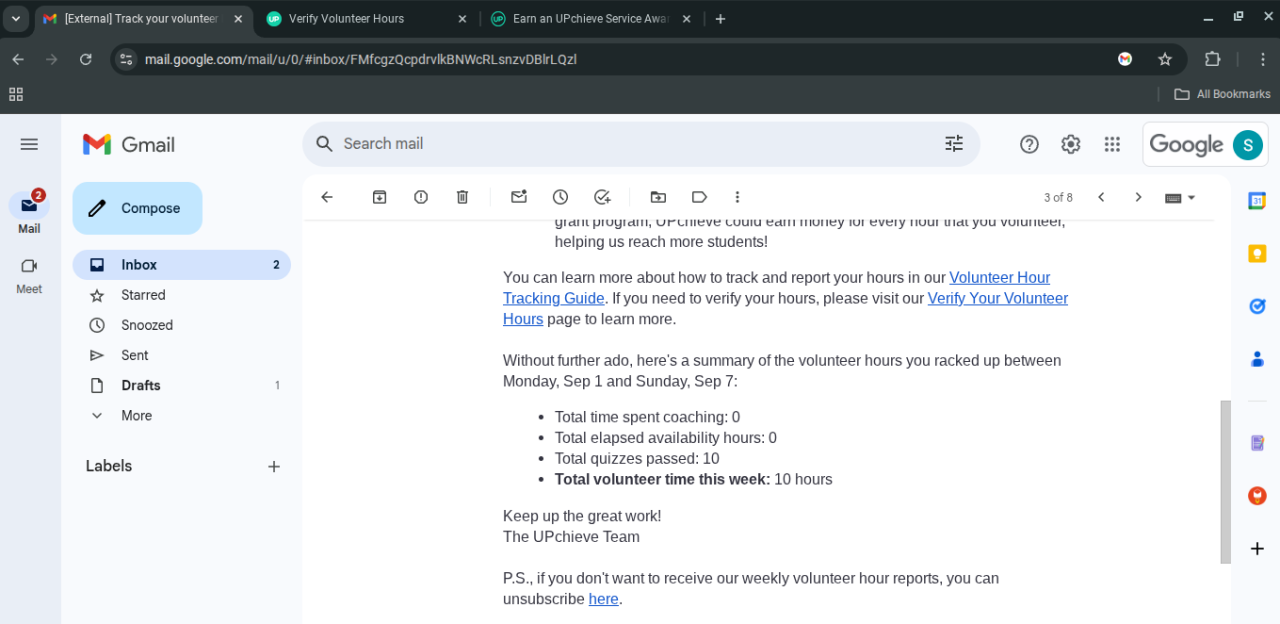Click the Compose button

(x=137, y=208)
